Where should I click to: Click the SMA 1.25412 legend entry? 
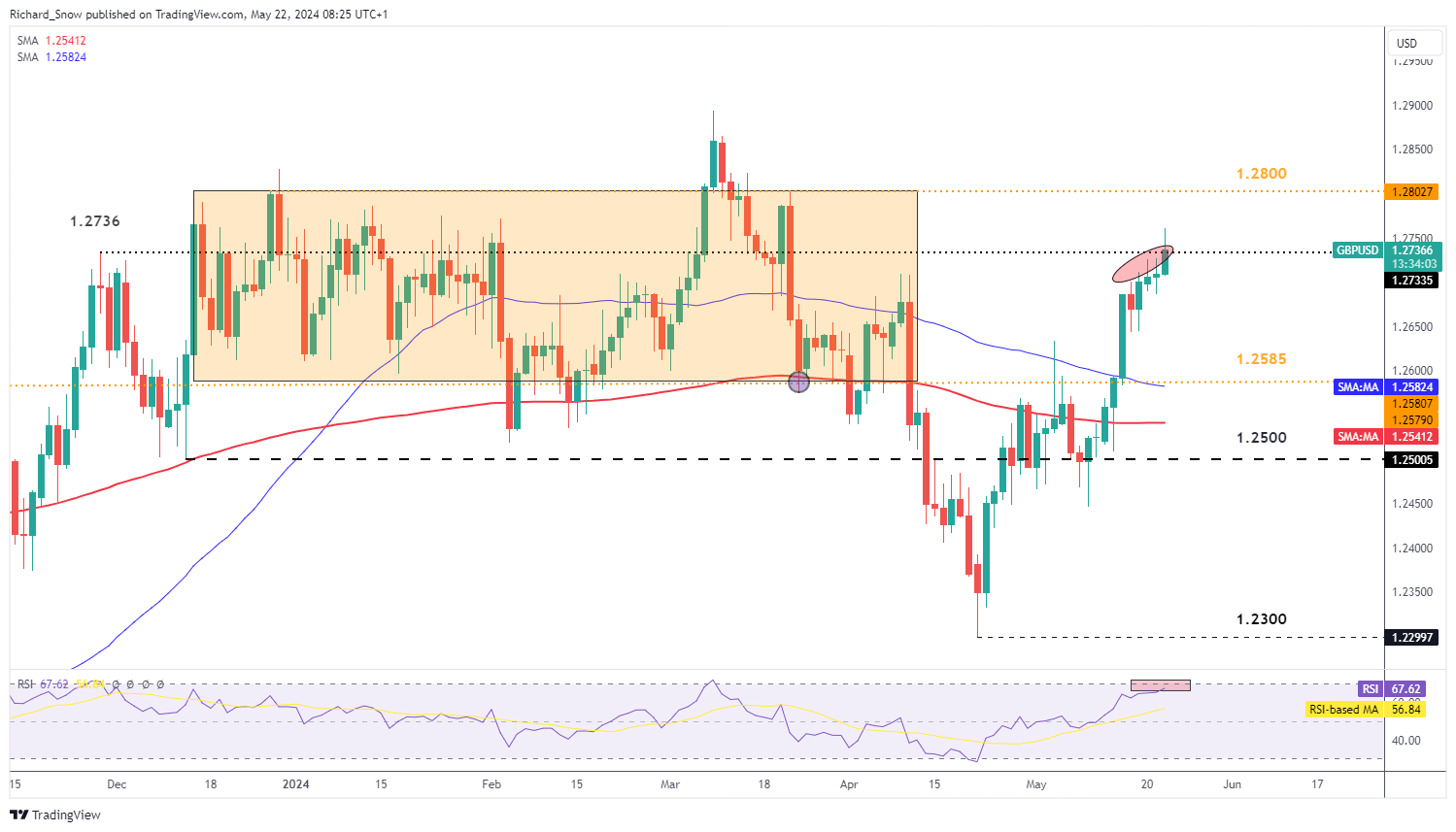pyautogui.click(x=51, y=41)
